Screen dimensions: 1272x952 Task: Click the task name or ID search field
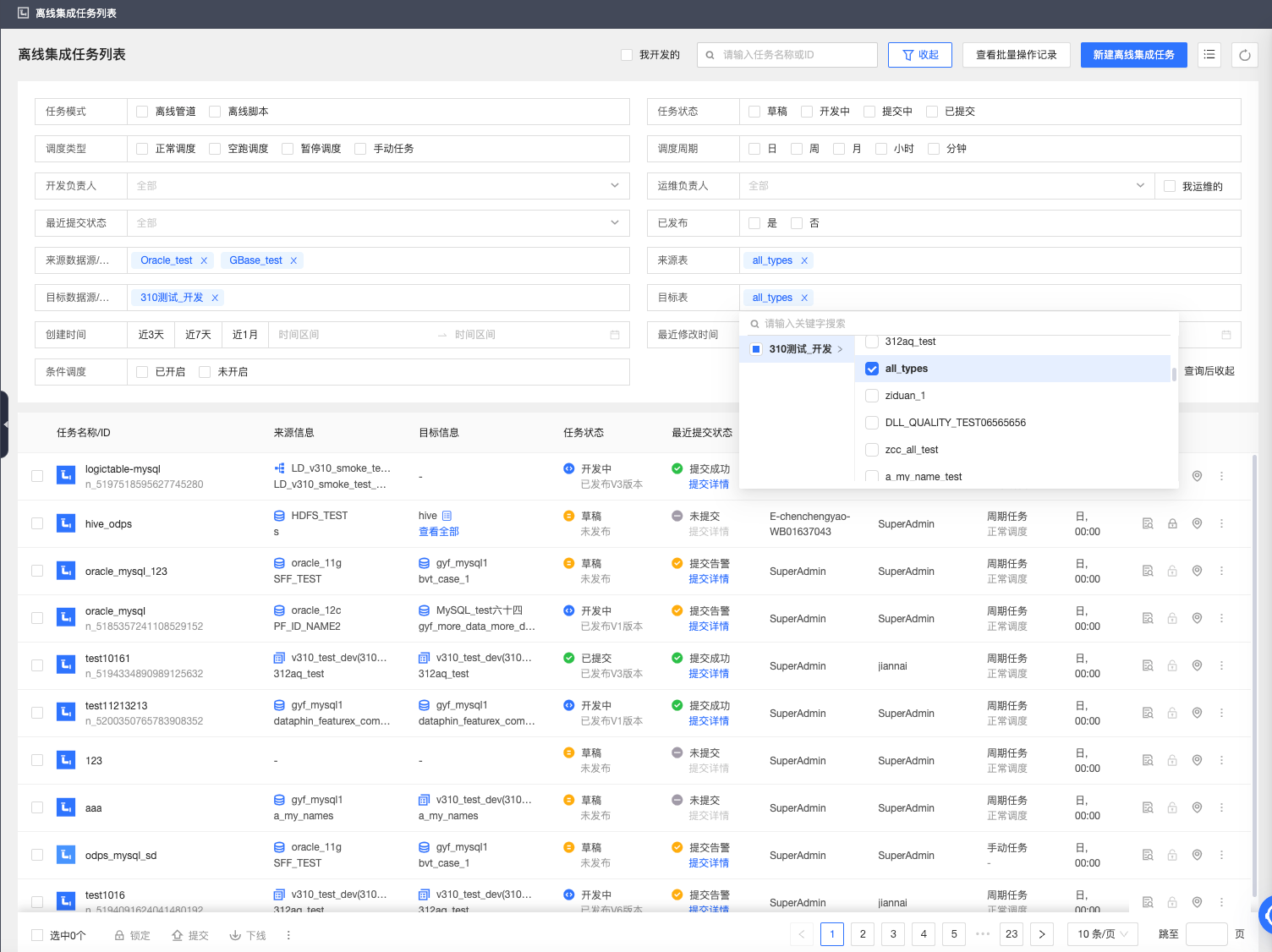787,55
